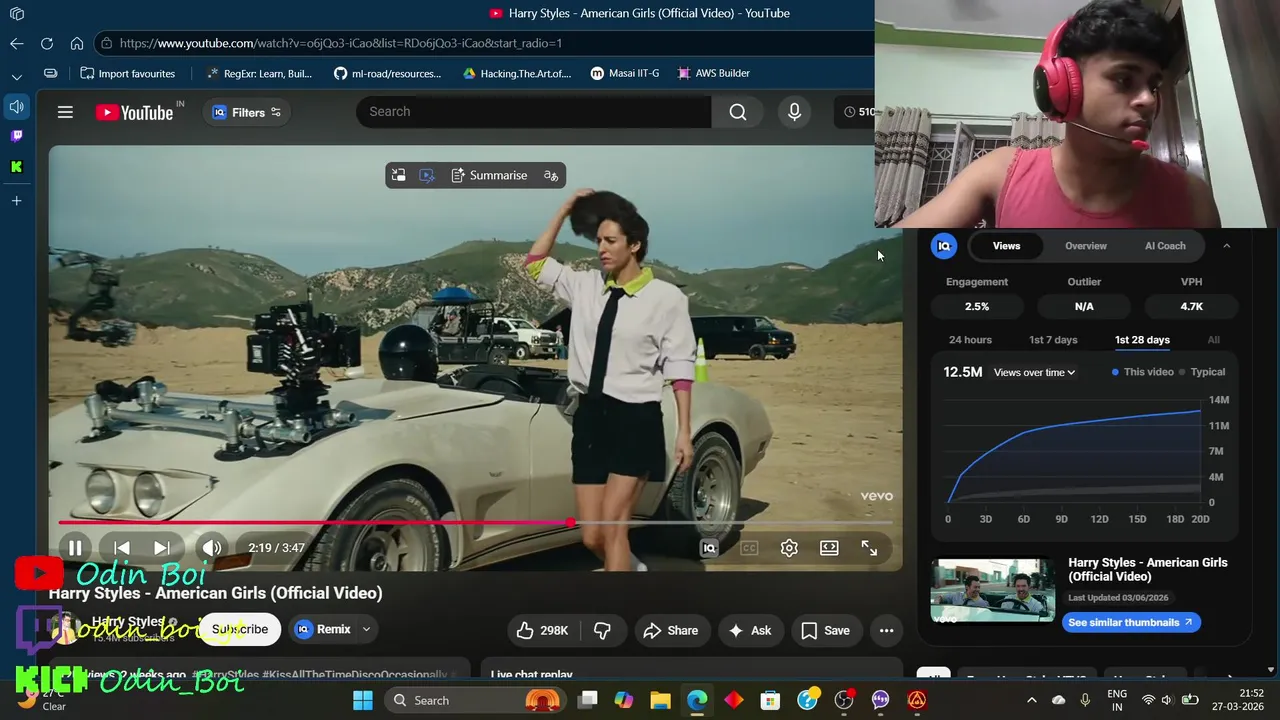Open the workspaces icon in browser titlebar

[17, 13]
